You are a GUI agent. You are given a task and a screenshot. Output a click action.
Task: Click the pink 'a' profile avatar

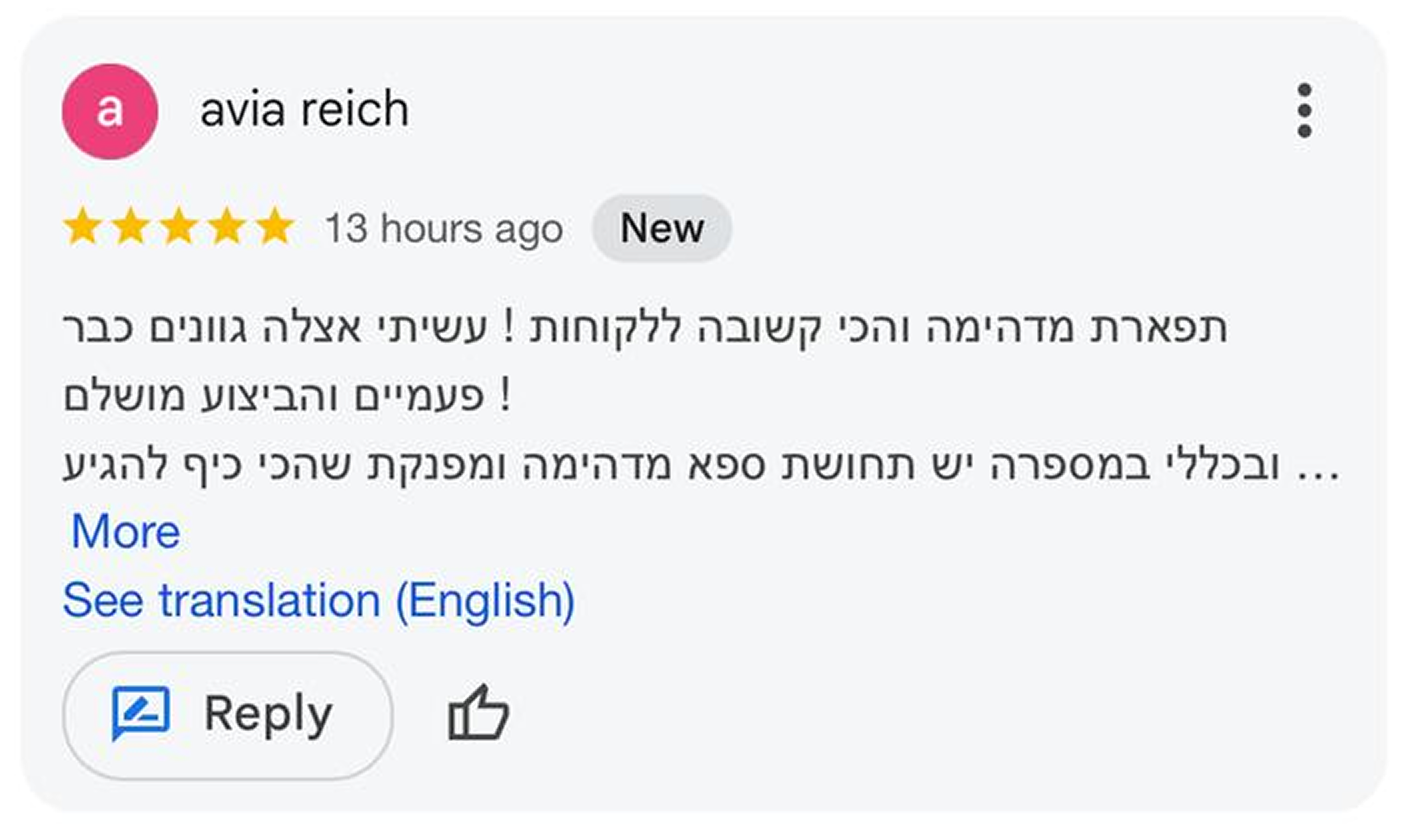(x=110, y=111)
